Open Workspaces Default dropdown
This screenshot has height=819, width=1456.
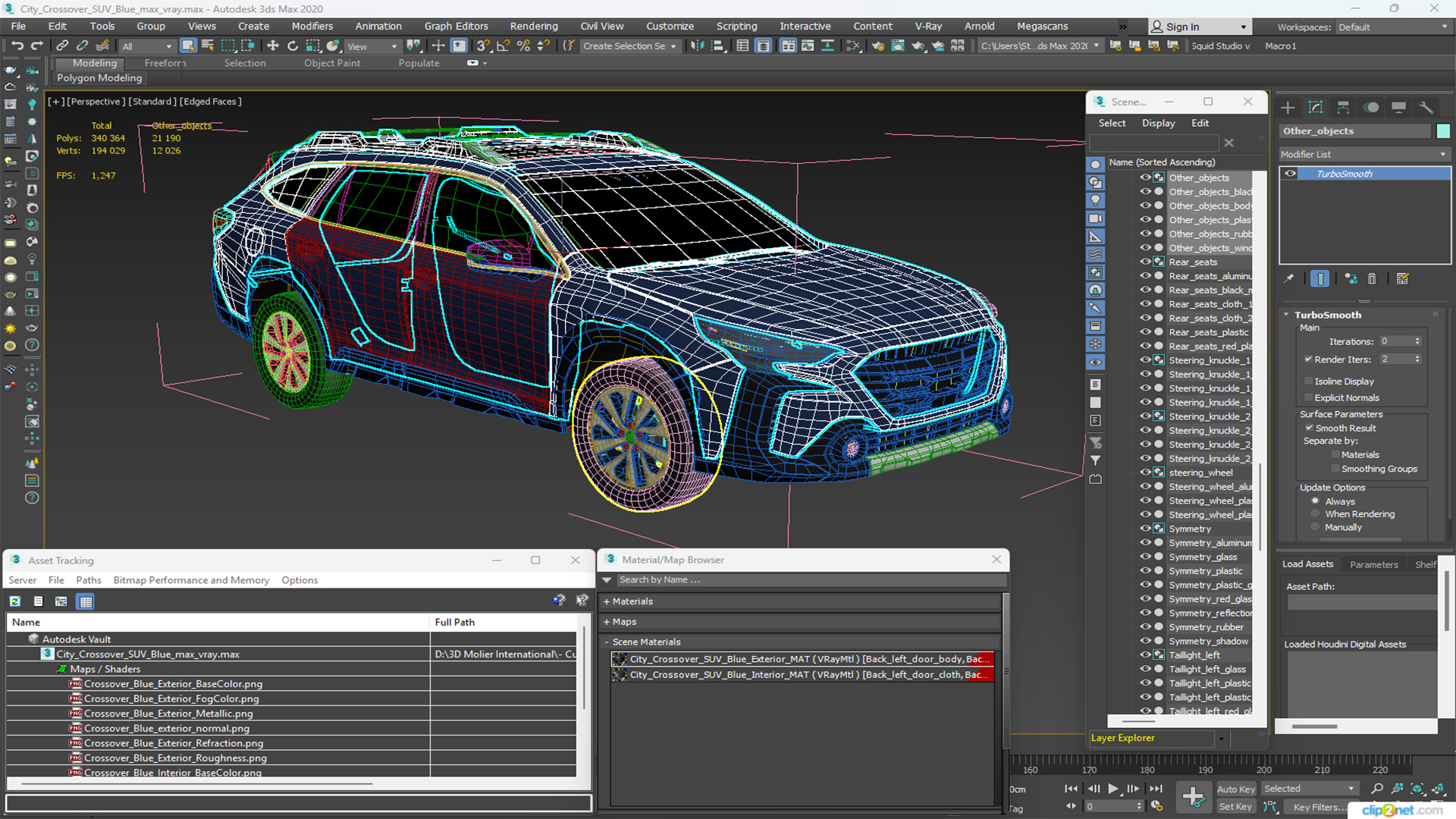[x=1392, y=27]
